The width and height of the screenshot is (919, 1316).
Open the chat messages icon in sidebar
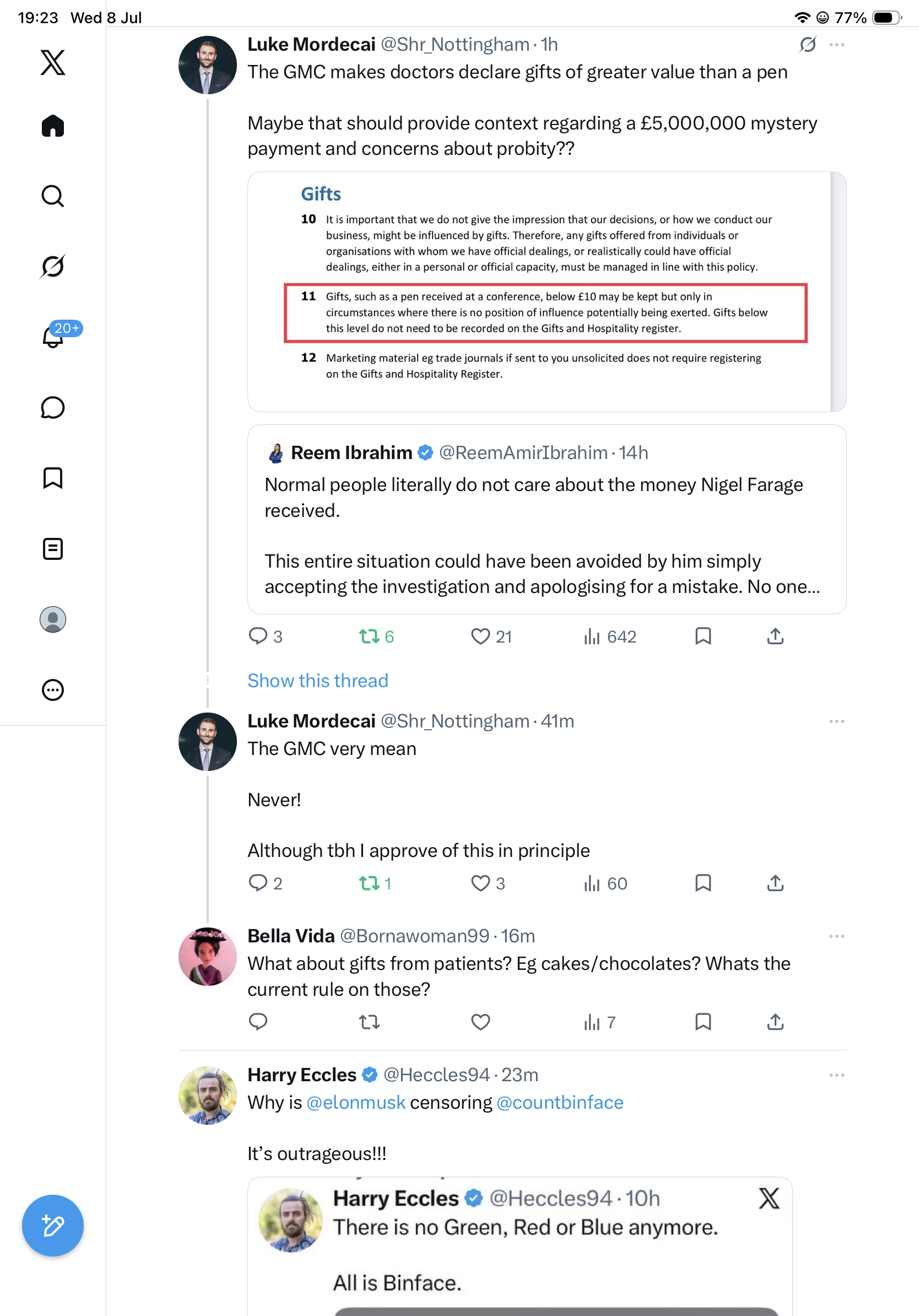(x=53, y=407)
